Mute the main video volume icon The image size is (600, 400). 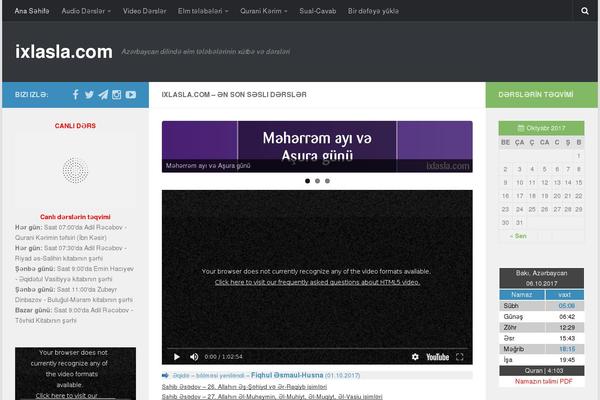194,357
